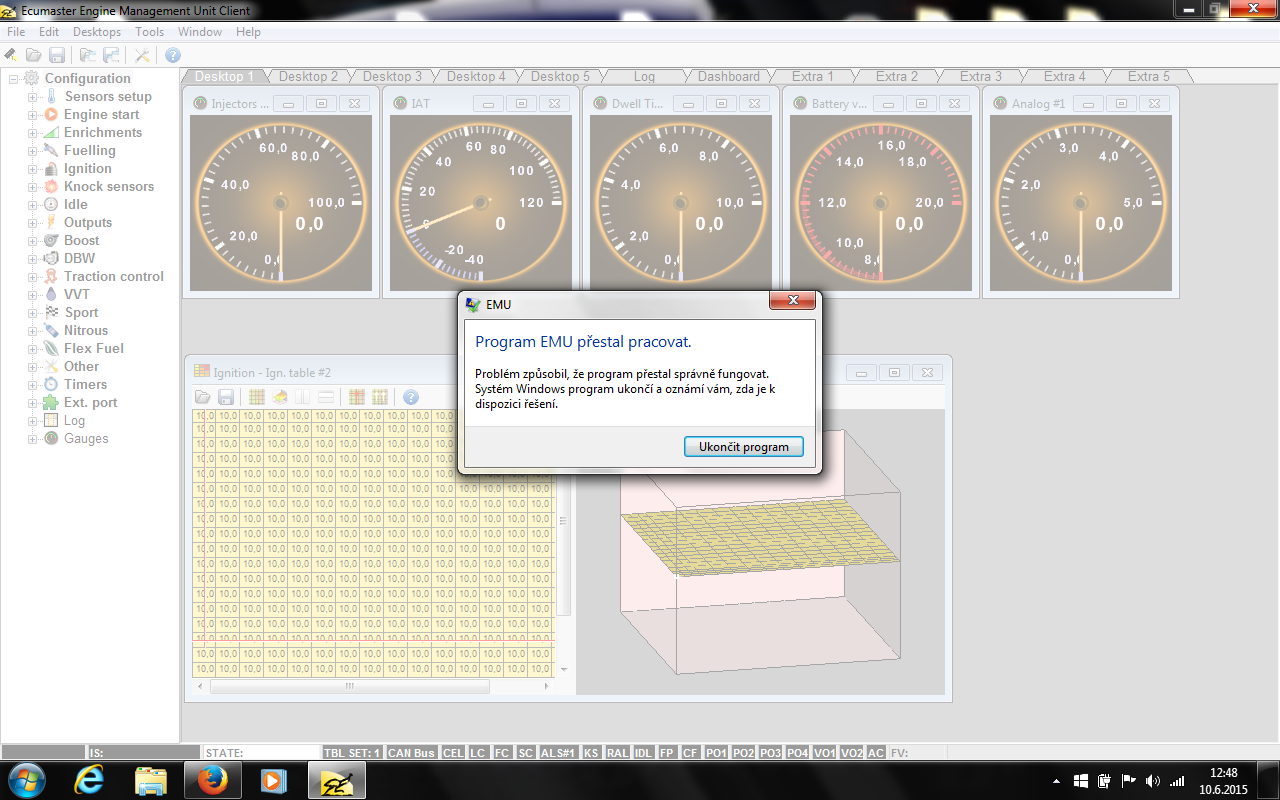Click the Ukončit program button
This screenshot has width=1280, height=800.
click(743, 447)
